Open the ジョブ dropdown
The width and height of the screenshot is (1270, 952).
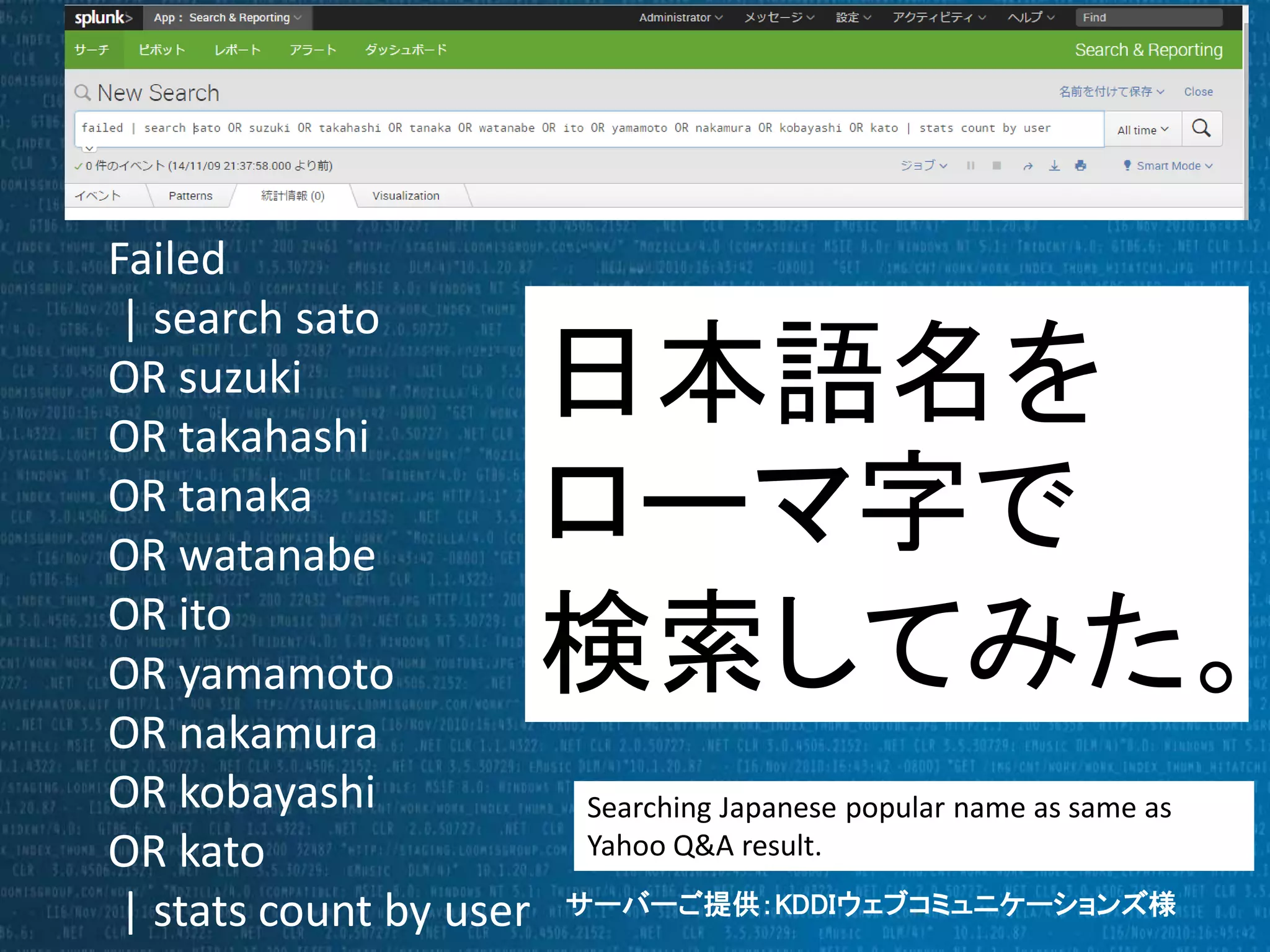point(923,165)
